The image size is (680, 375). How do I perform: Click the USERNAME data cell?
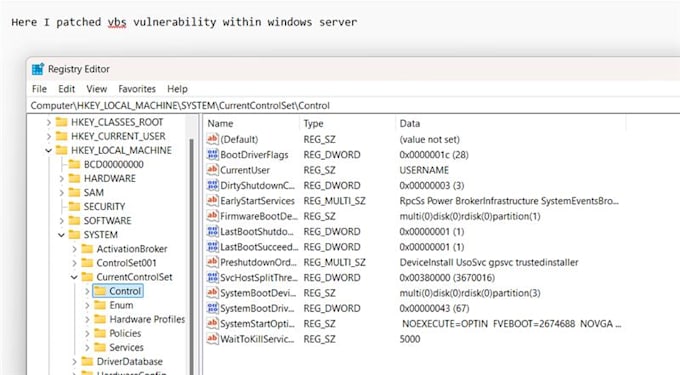424,170
